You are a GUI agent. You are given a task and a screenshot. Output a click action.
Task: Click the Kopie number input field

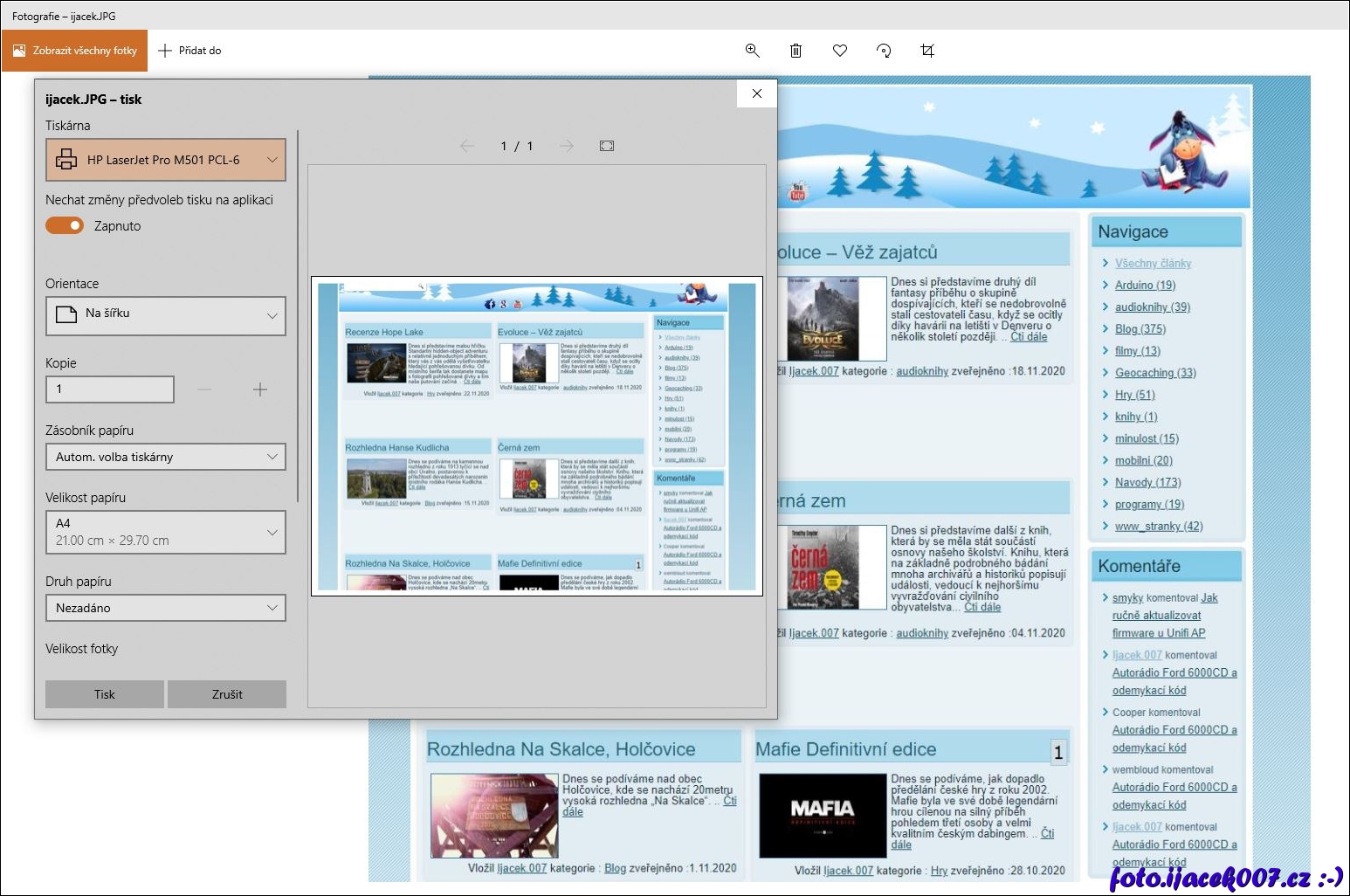coord(110,389)
